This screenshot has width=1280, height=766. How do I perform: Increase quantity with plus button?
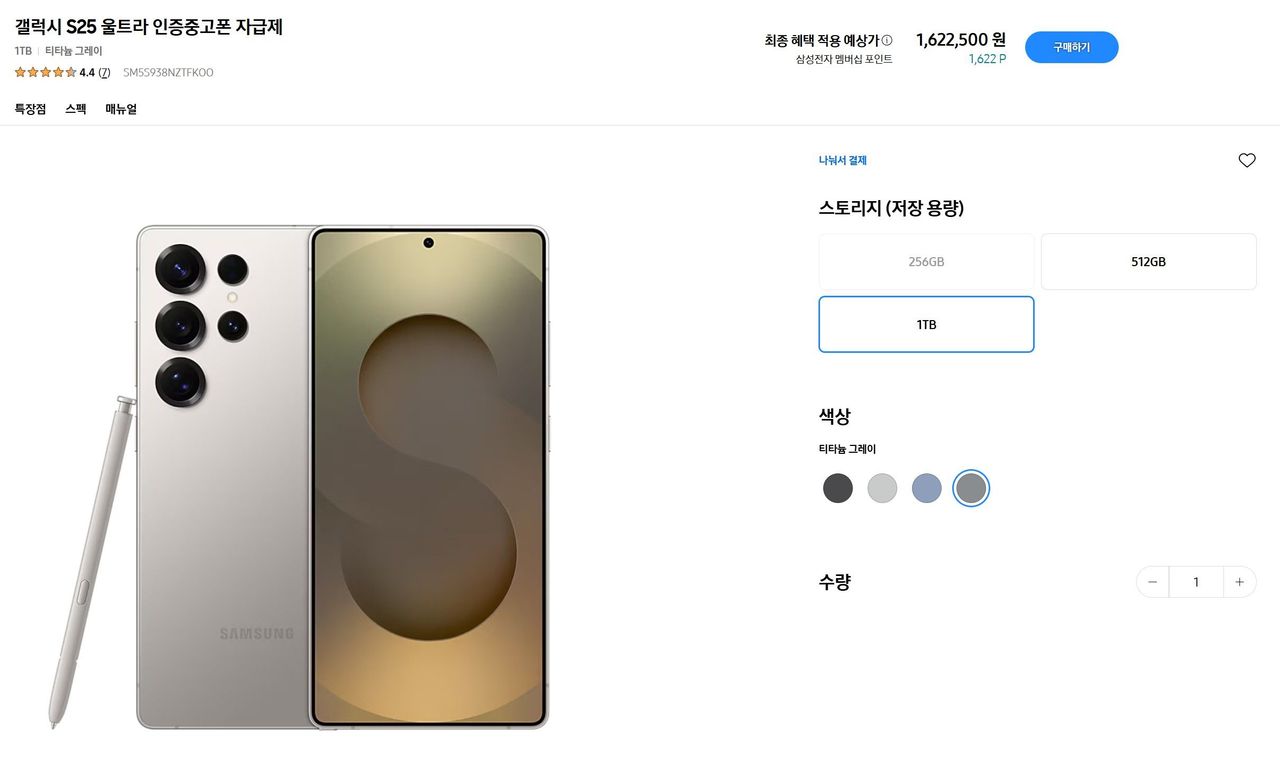tap(1239, 582)
